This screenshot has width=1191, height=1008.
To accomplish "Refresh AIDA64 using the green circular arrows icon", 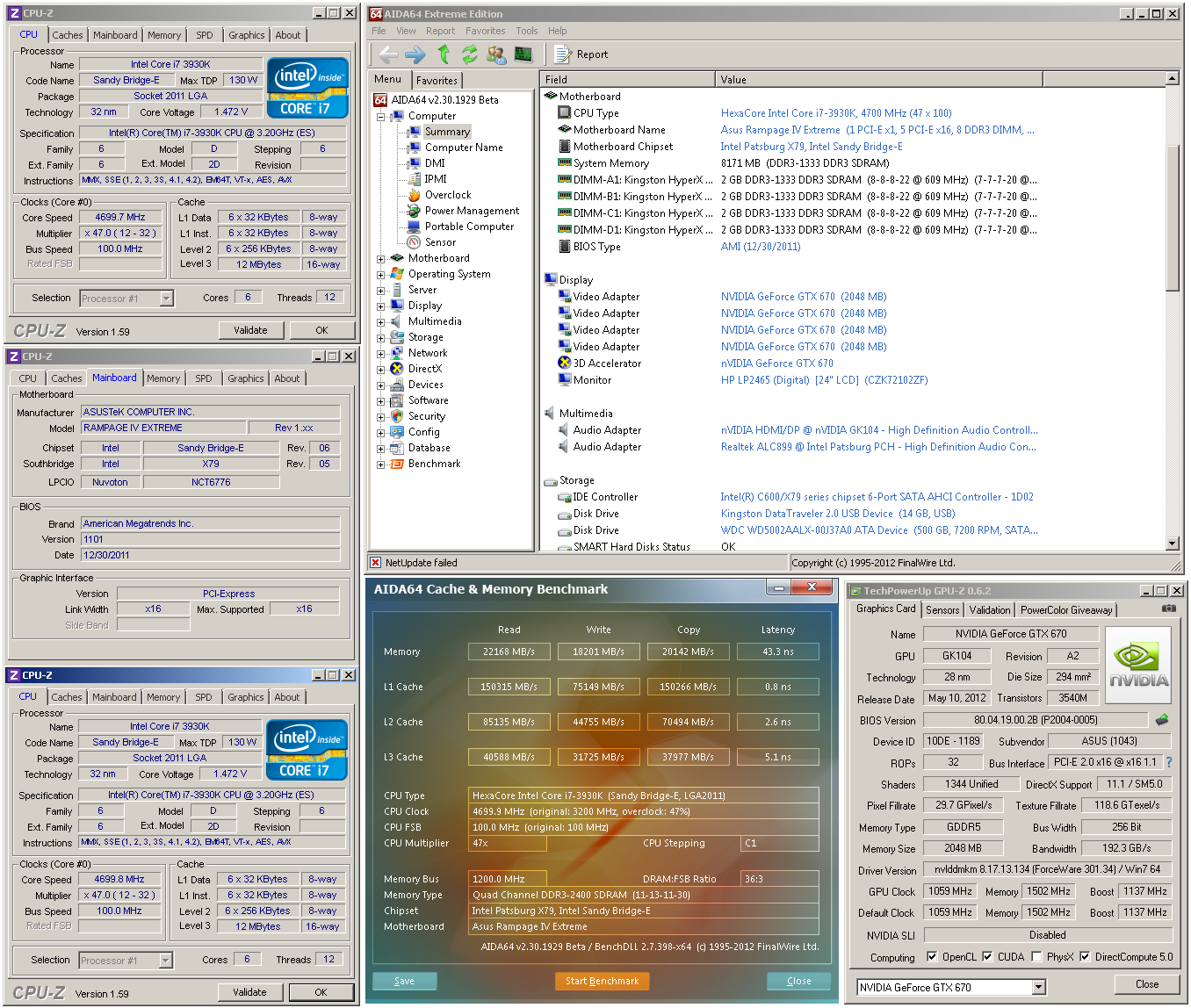I will point(470,54).
